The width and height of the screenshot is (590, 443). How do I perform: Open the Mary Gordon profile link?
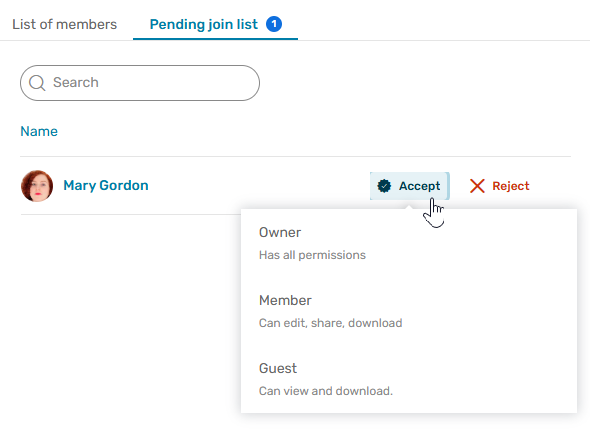pos(106,186)
